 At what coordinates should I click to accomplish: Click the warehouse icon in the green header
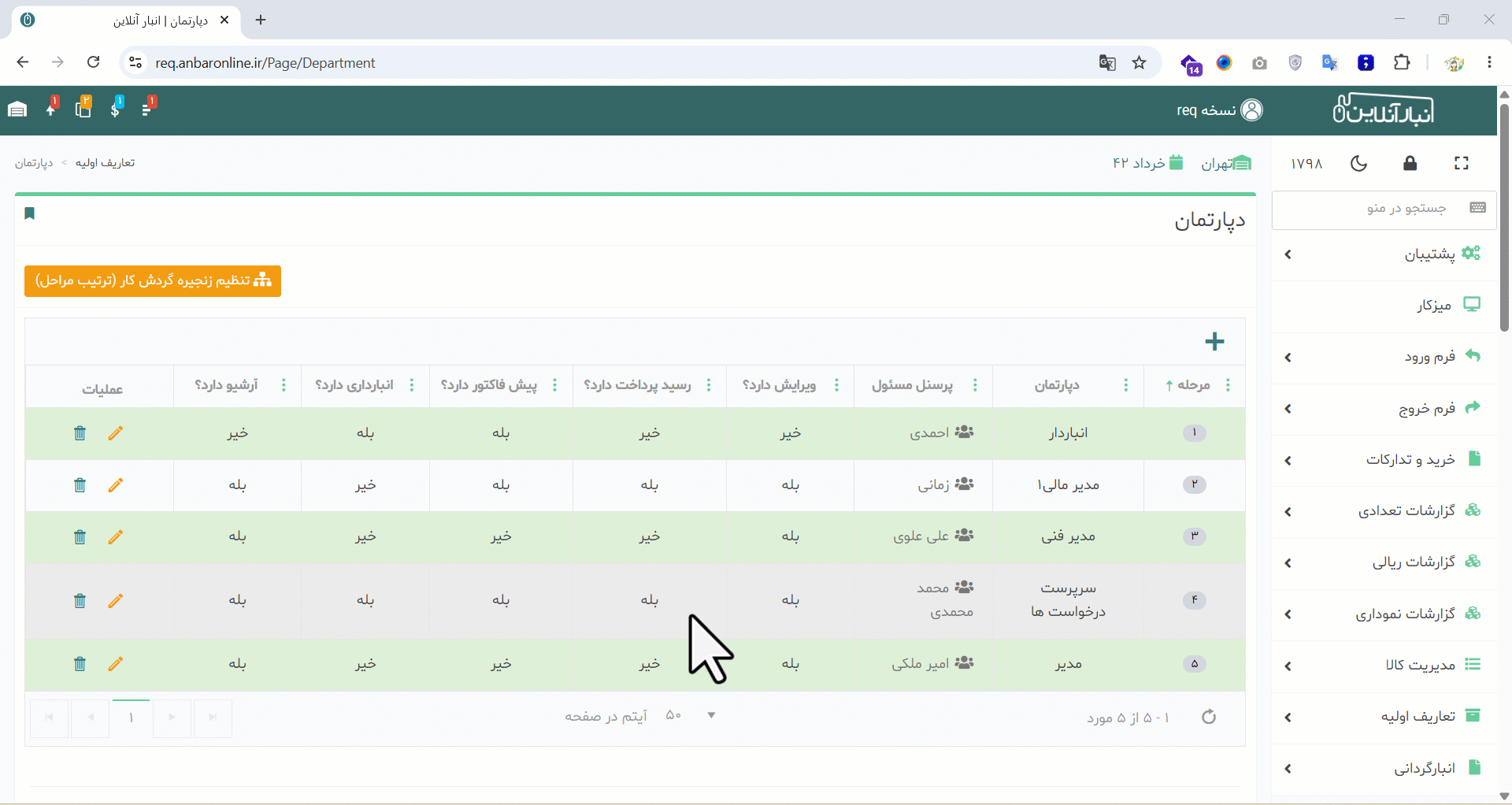[x=17, y=109]
